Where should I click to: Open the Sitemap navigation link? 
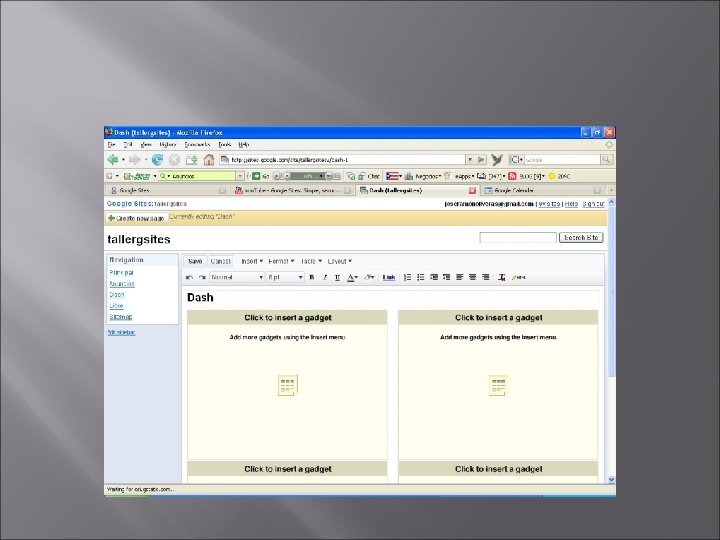pyautogui.click(x=121, y=317)
